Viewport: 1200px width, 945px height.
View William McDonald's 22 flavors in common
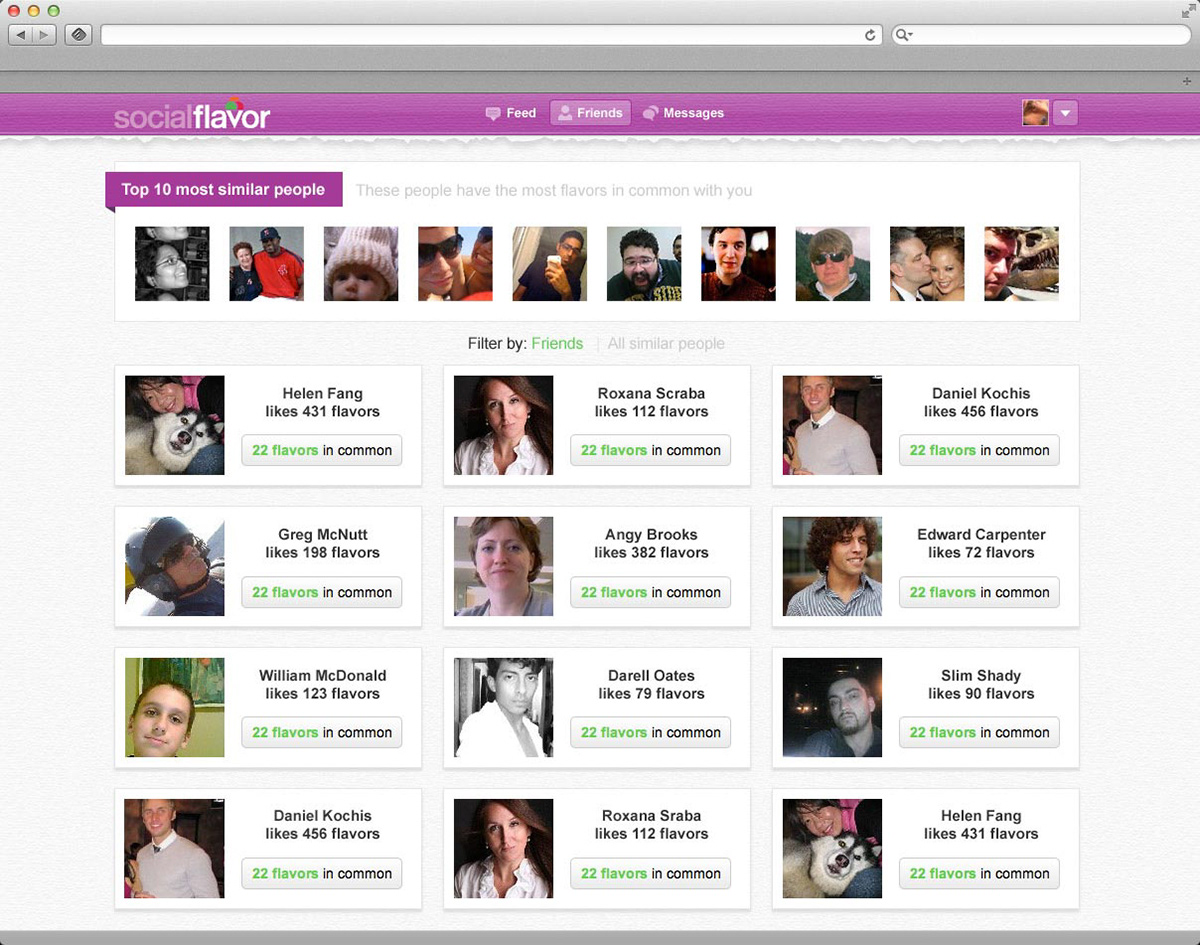[322, 732]
